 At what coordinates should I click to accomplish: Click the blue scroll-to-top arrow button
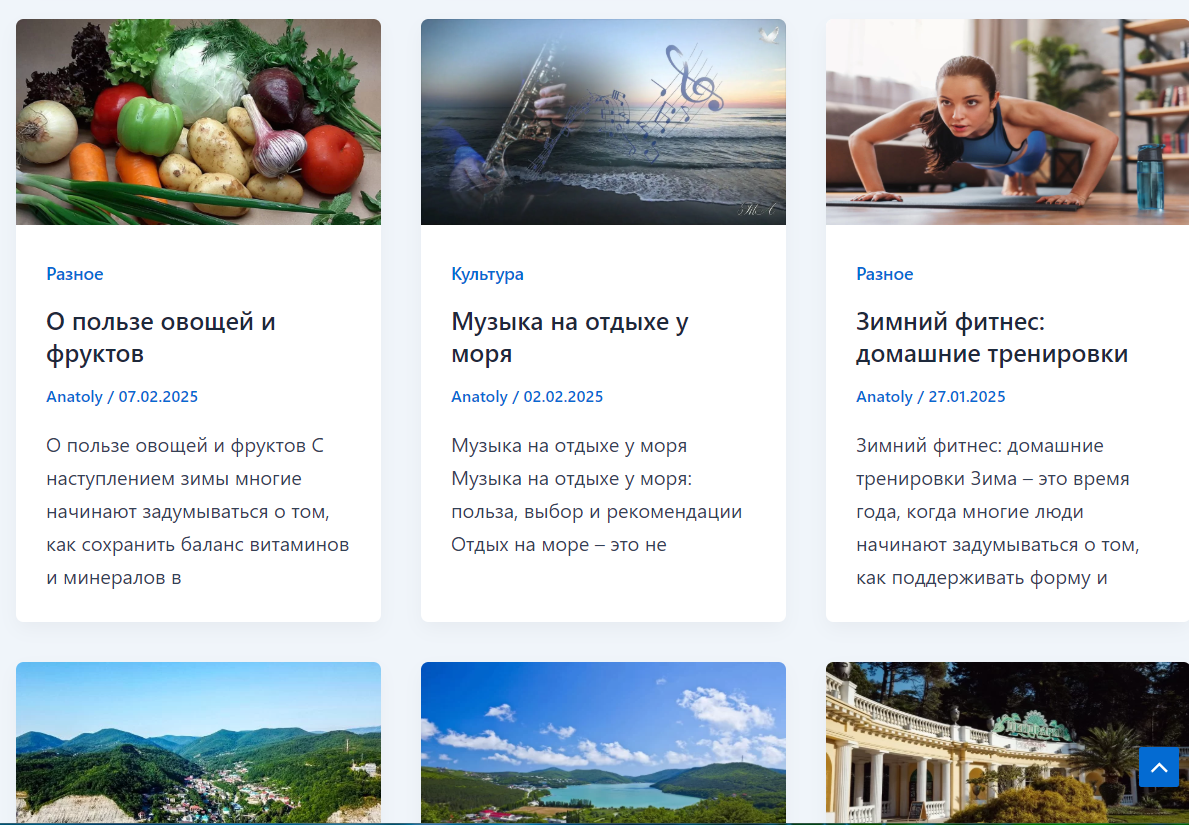coord(1159,767)
